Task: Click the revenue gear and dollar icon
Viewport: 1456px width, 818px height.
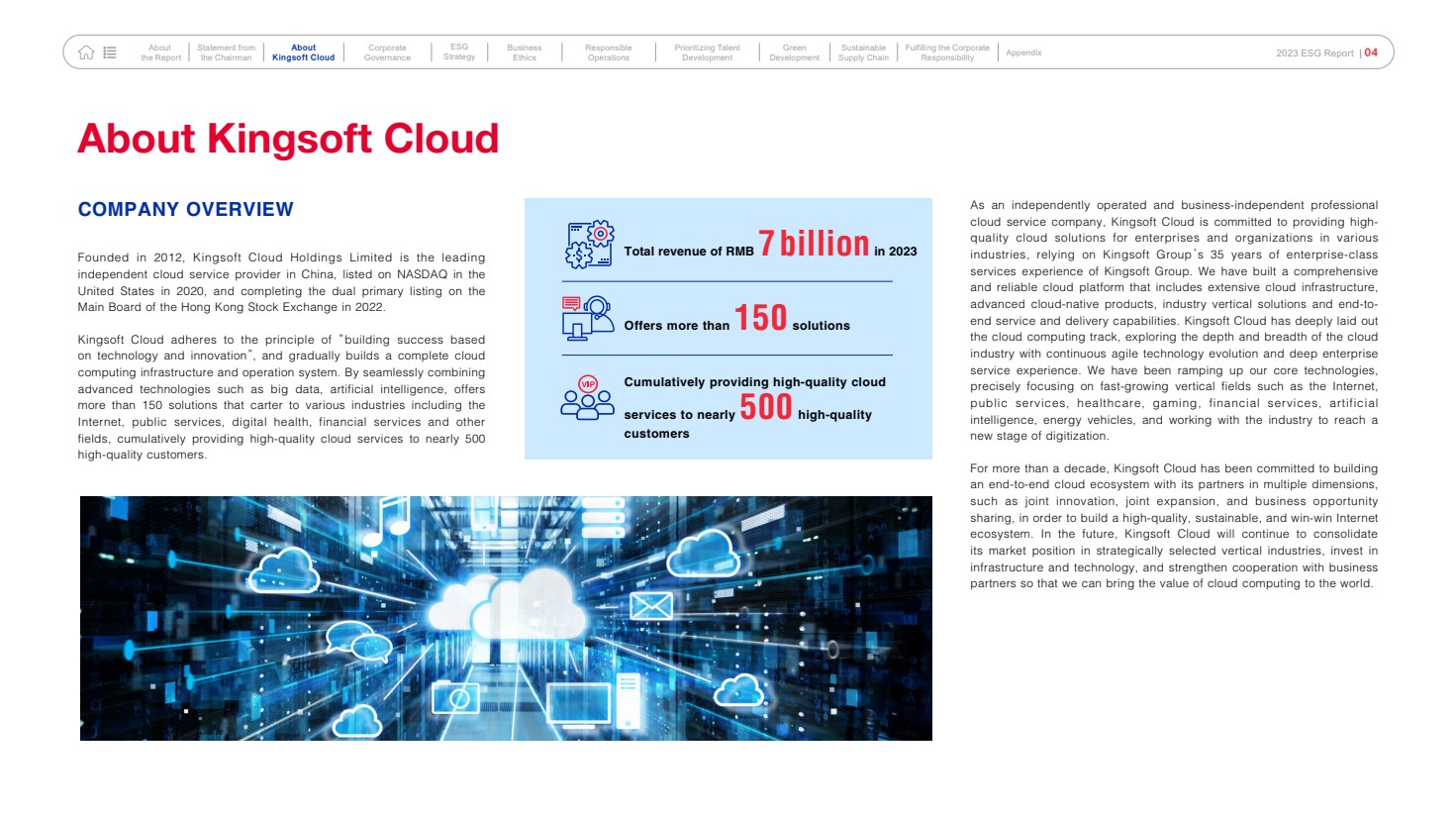Action: coord(589,245)
